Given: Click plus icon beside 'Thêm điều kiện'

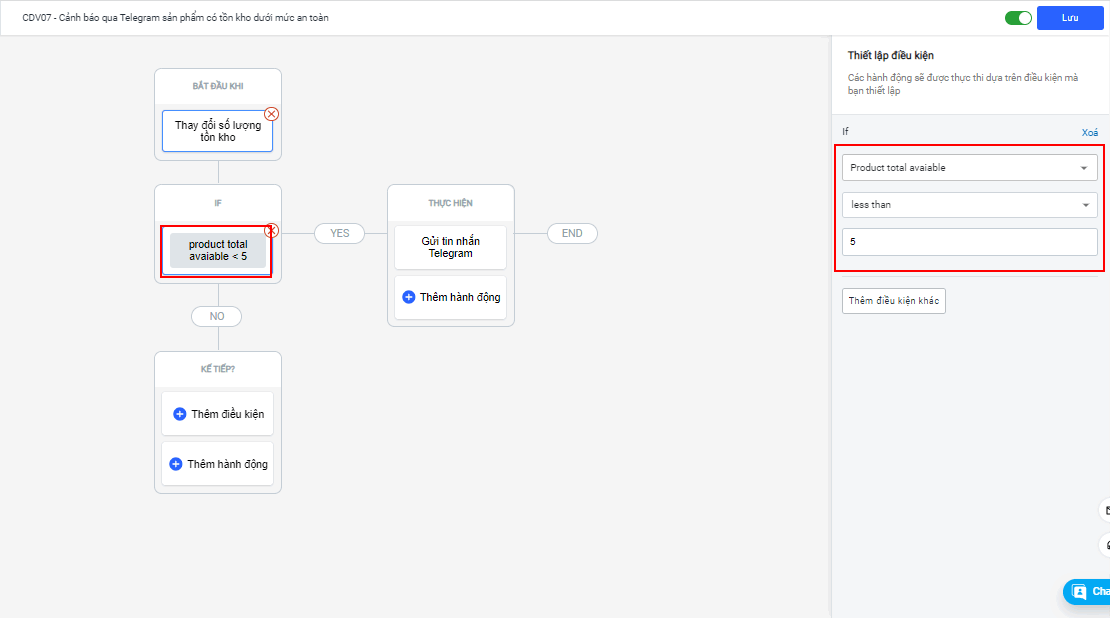Looking at the screenshot, I should point(180,414).
